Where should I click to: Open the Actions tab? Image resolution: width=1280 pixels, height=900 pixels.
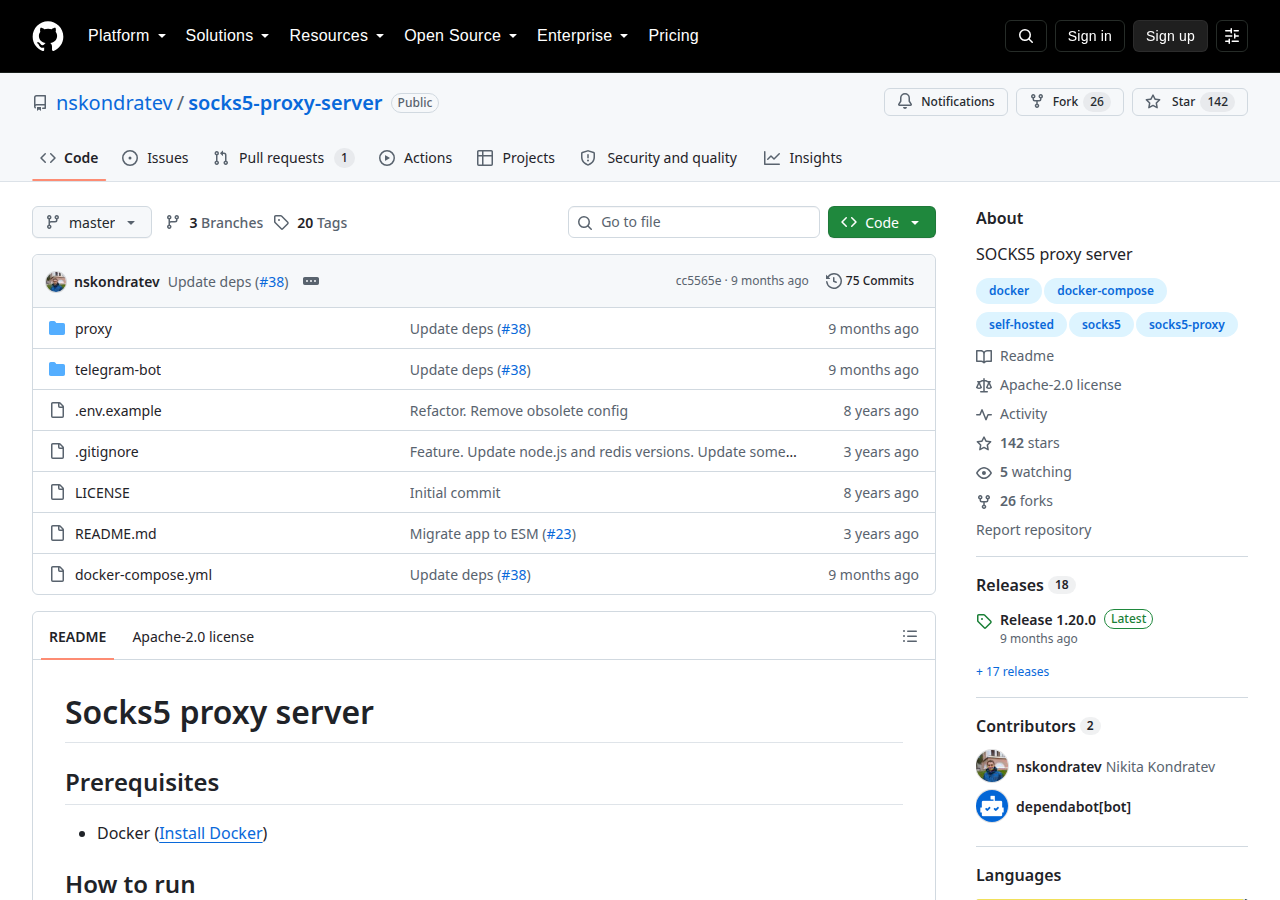[x=415, y=158]
